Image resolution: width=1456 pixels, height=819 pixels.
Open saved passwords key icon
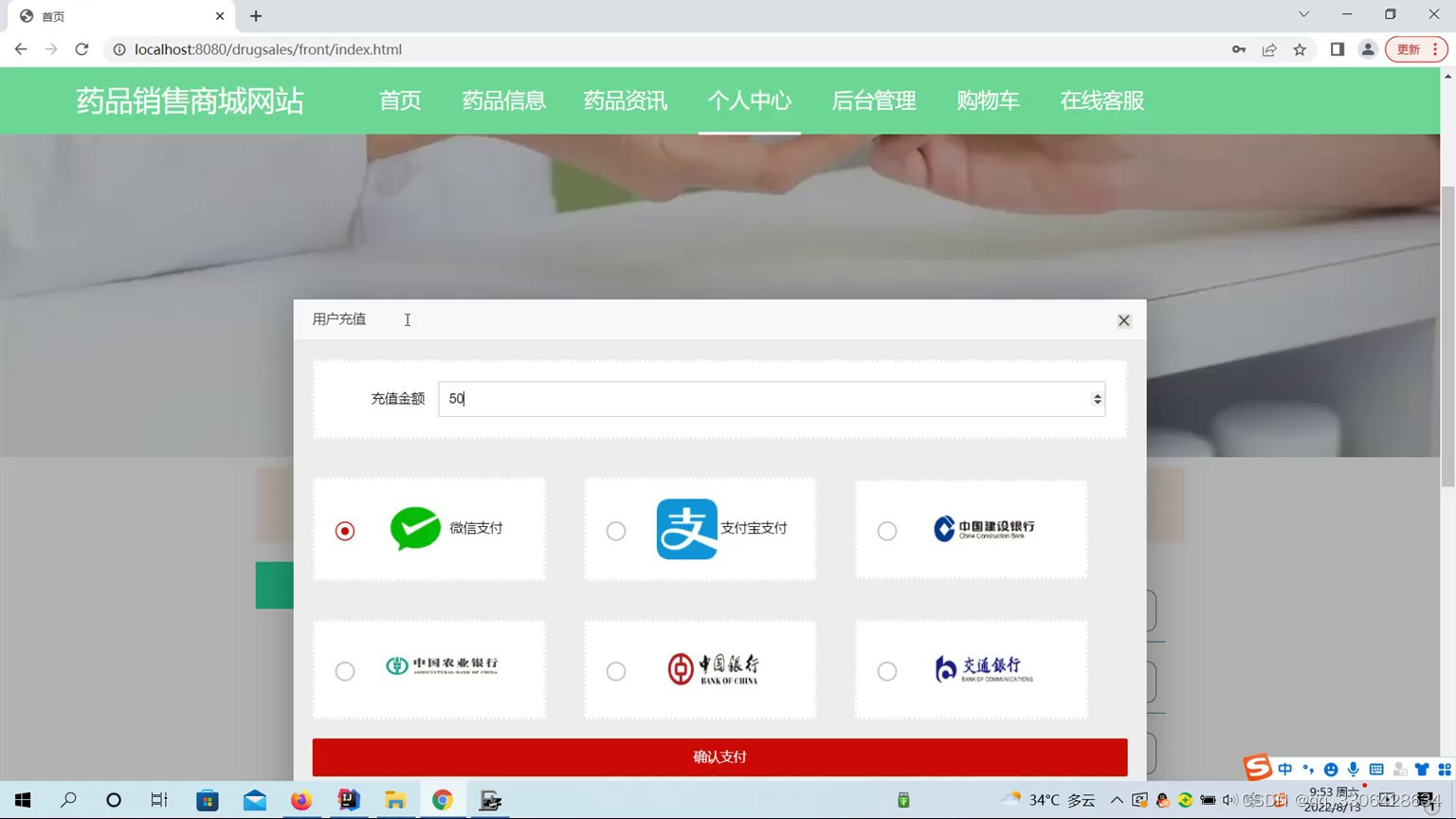tap(1239, 49)
